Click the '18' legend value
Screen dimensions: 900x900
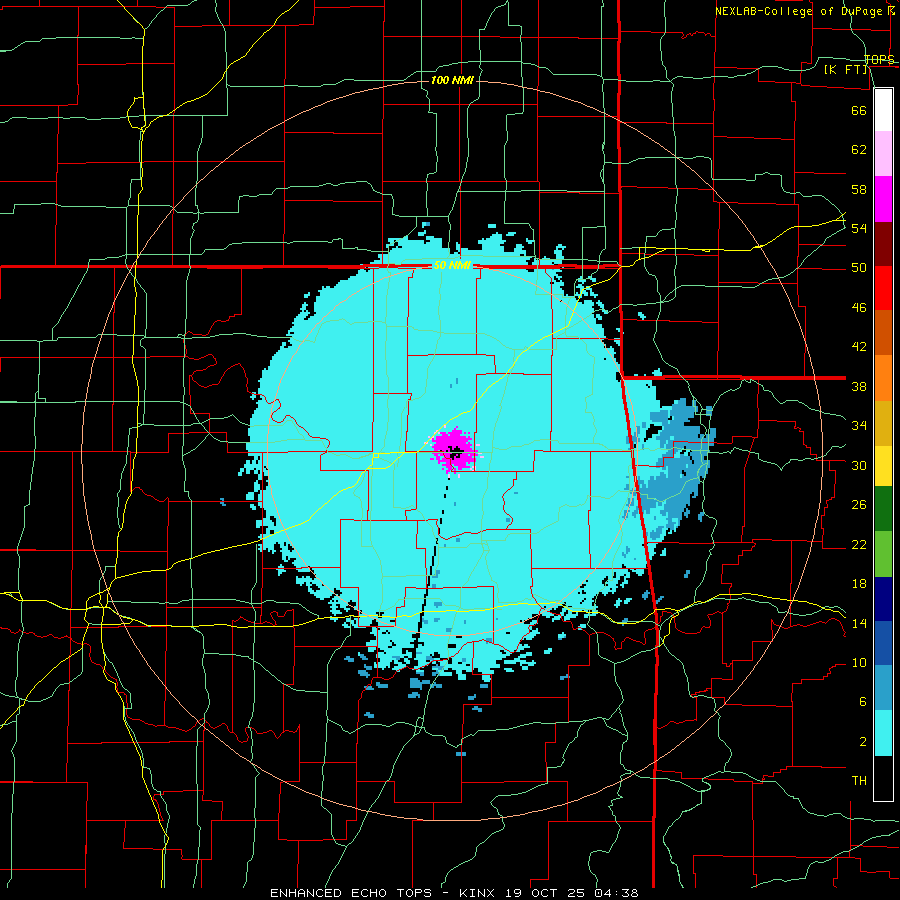[x=859, y=584]
